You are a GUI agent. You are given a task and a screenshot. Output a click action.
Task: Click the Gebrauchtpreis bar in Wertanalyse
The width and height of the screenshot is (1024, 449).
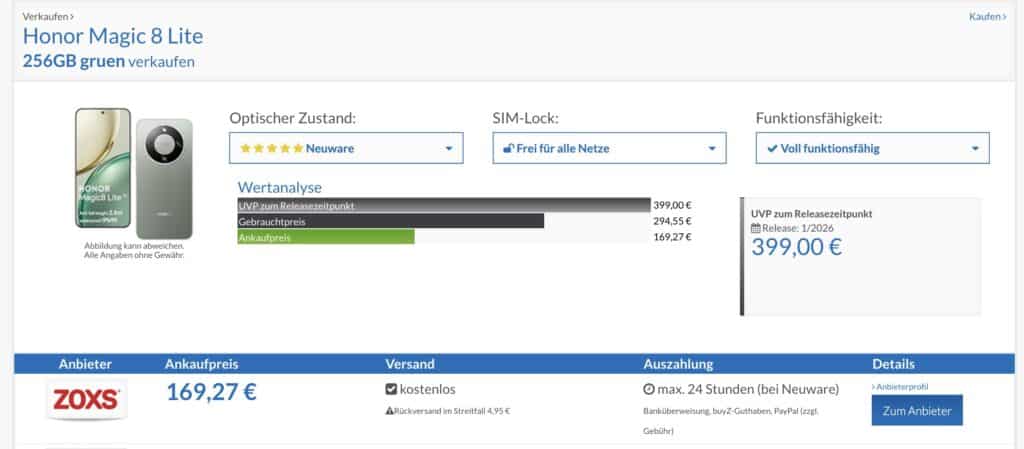point(391,221)
